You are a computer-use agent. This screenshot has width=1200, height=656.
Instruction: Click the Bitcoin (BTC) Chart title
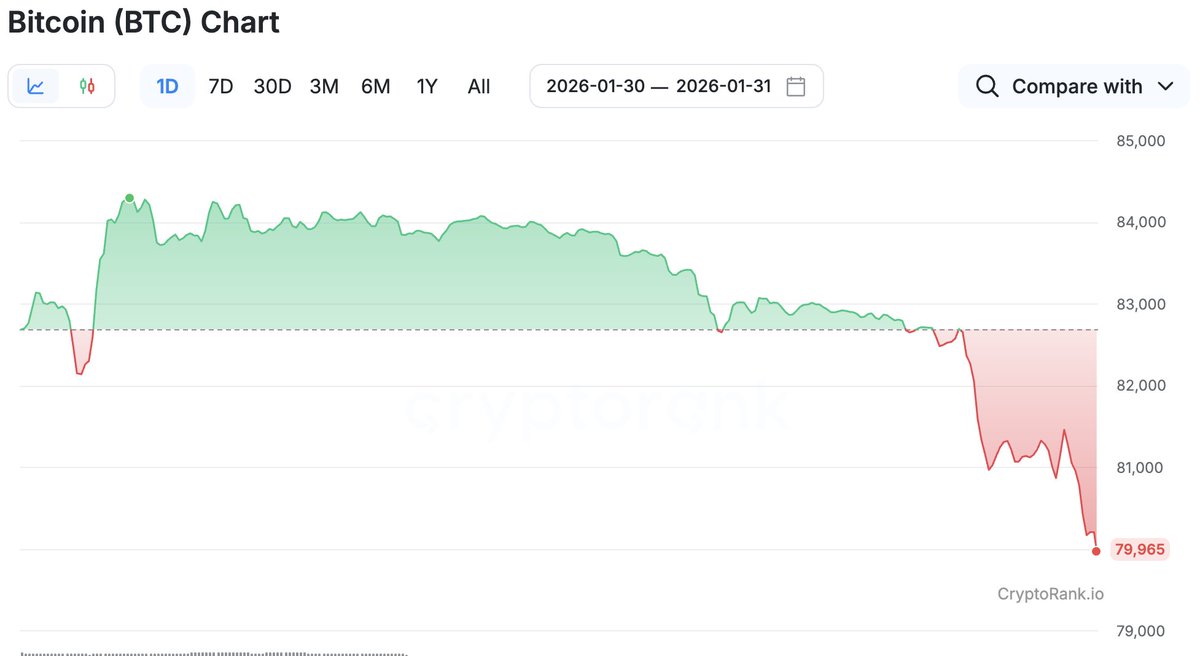pyautogui.click(x=144, y=22)
